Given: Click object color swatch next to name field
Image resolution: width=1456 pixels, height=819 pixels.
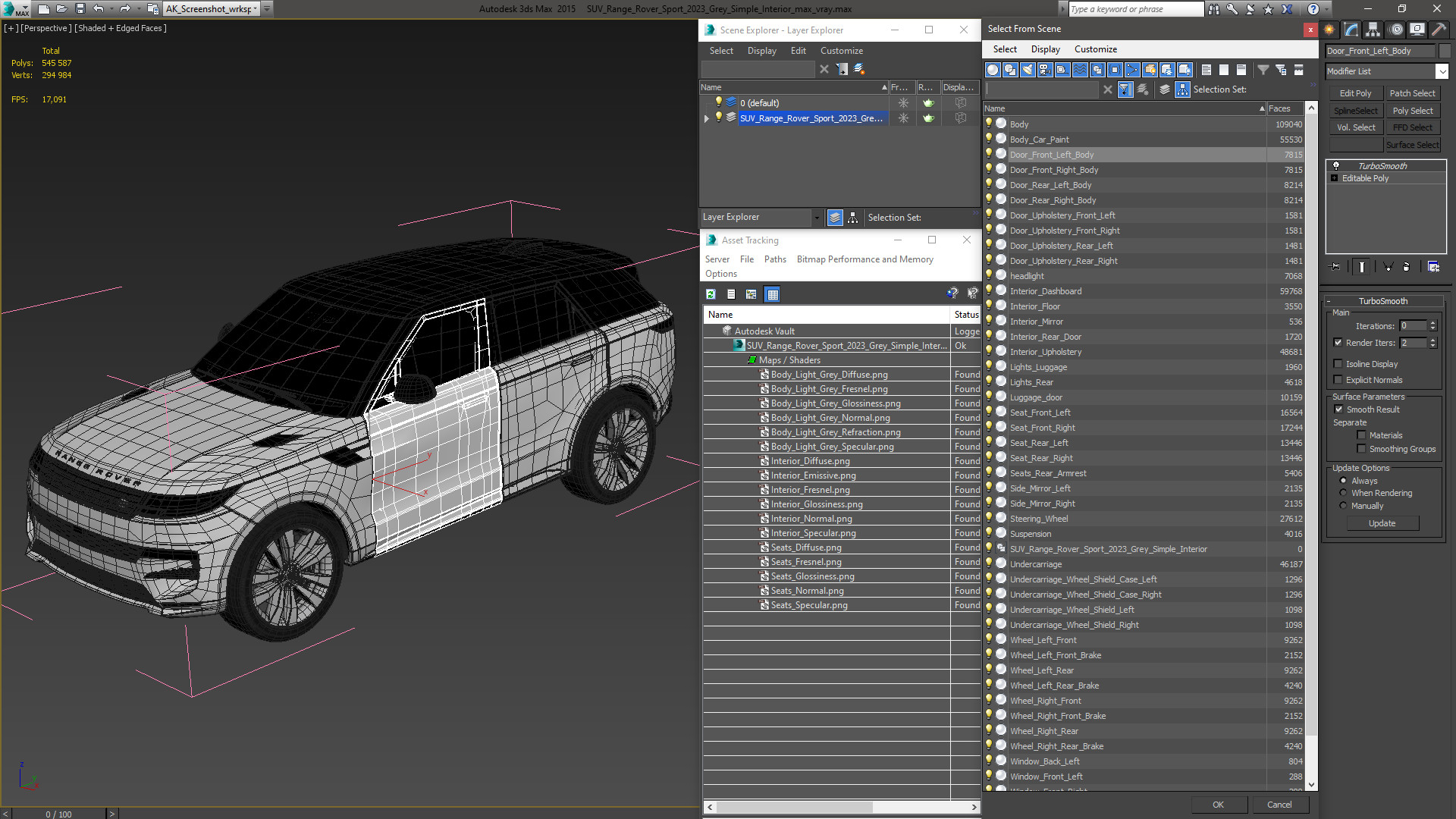Looking at the screenshot, I should (1445, 51).
